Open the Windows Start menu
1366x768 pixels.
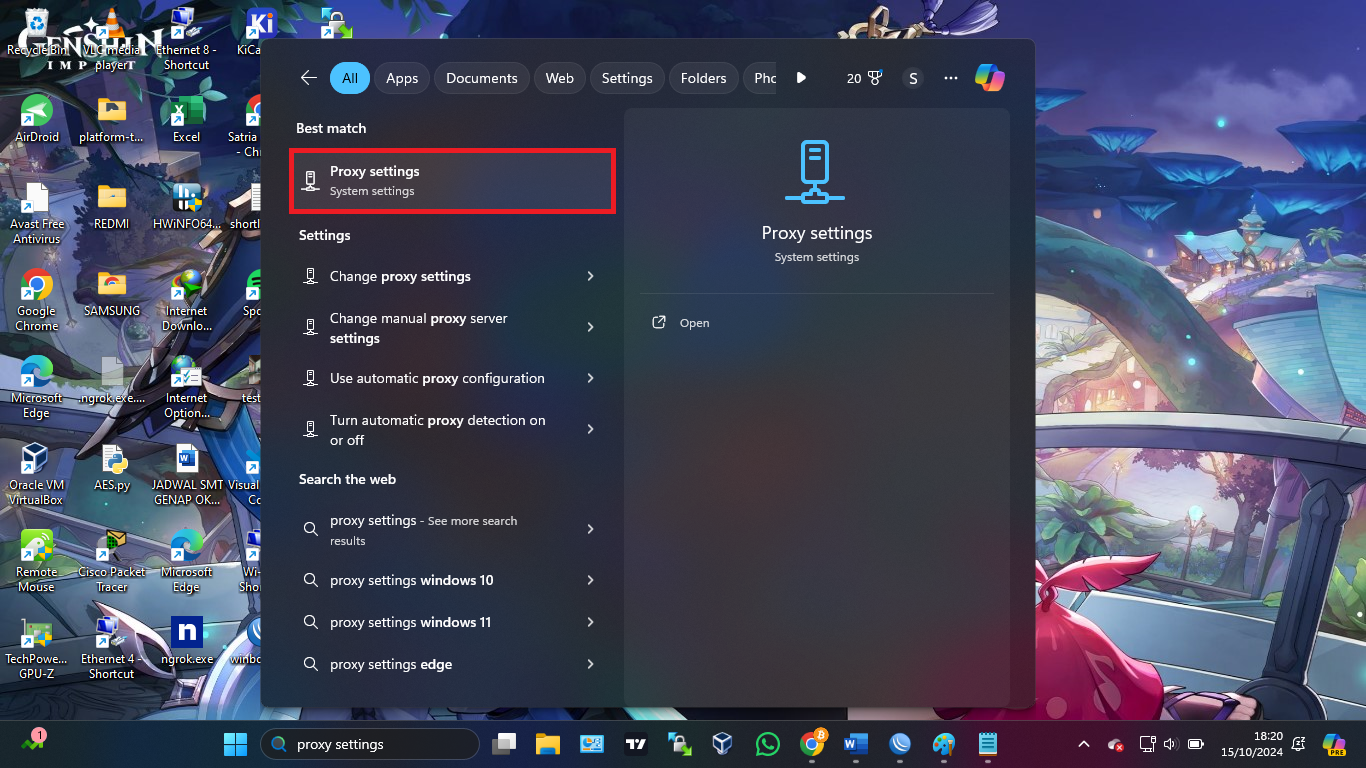click(x=236, y=744)
